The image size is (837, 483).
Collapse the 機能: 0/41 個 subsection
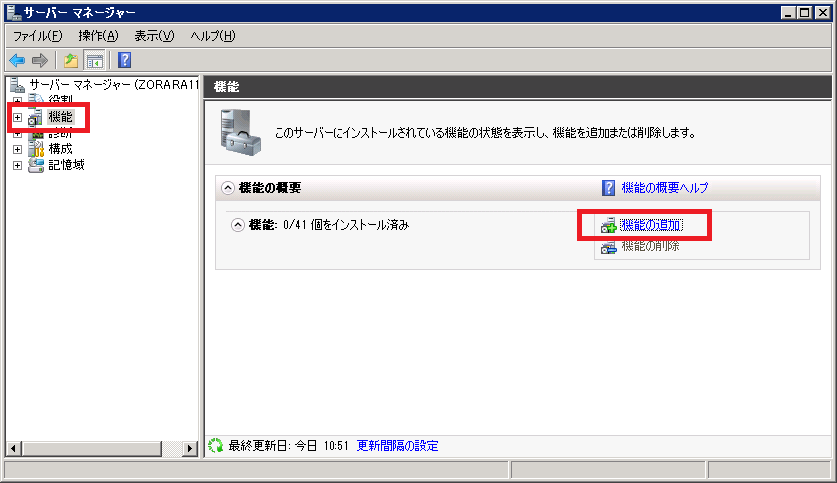click(x=238, y=225)
